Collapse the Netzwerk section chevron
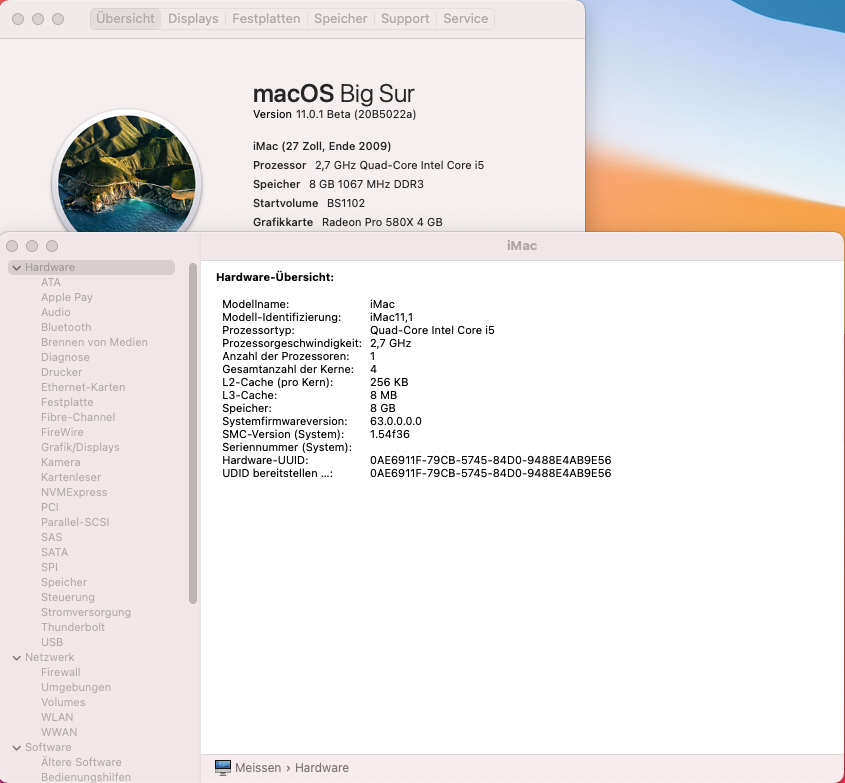The image size is (845, 783). 17,658
